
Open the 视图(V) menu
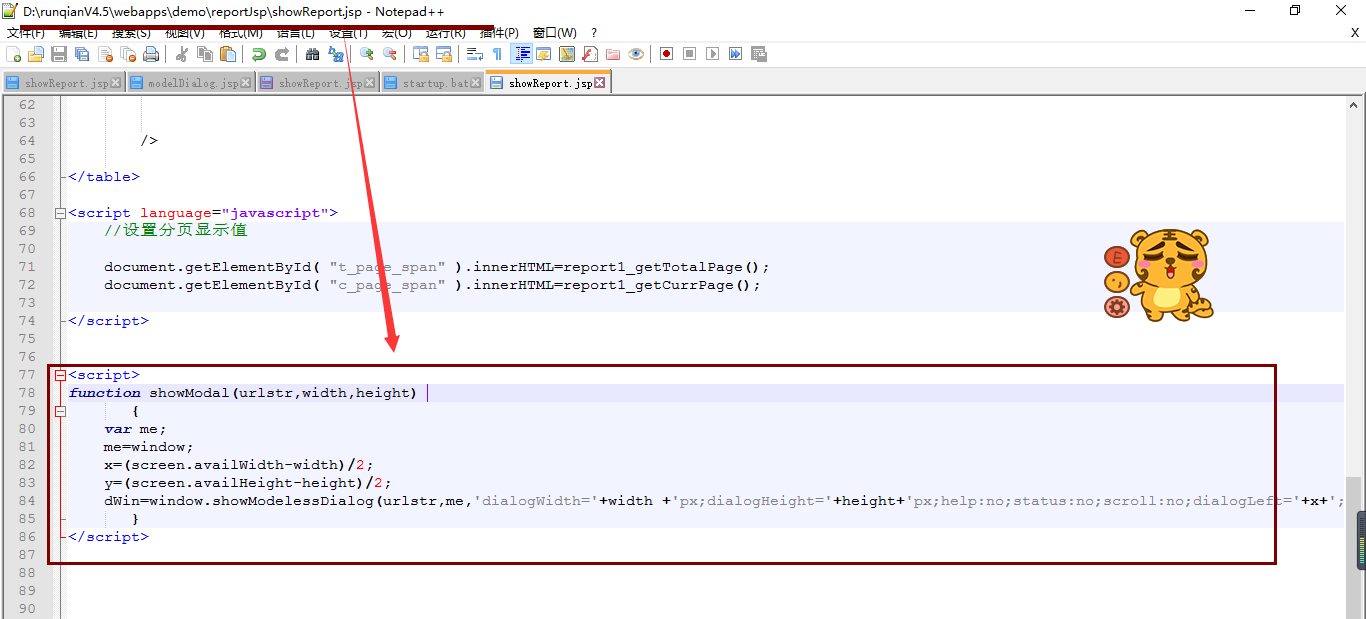click(184, 33)
